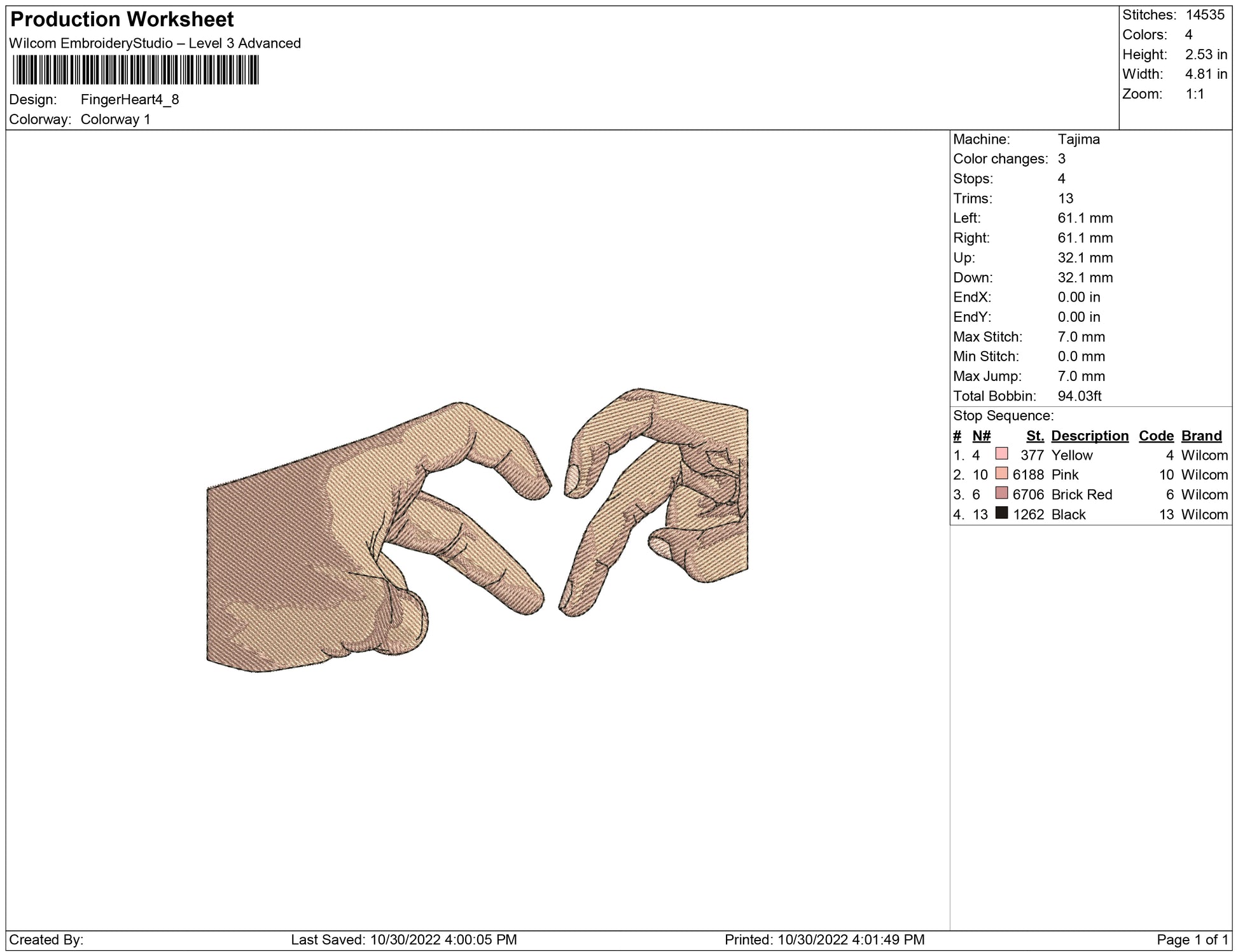Click the Production Worksheet title

tap(122, 20)
